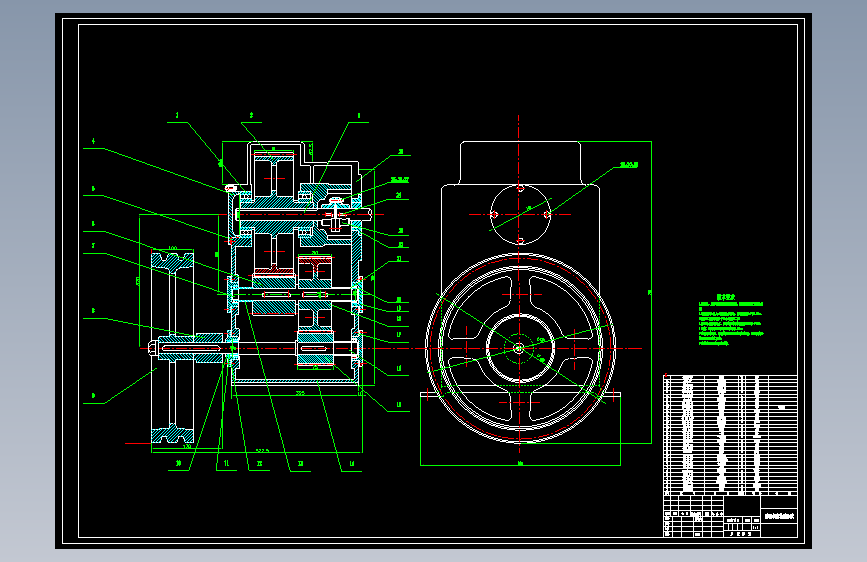Click the green technical requirements text block
This screenshot has height=562, width=867.
click(x=731, y=320)
